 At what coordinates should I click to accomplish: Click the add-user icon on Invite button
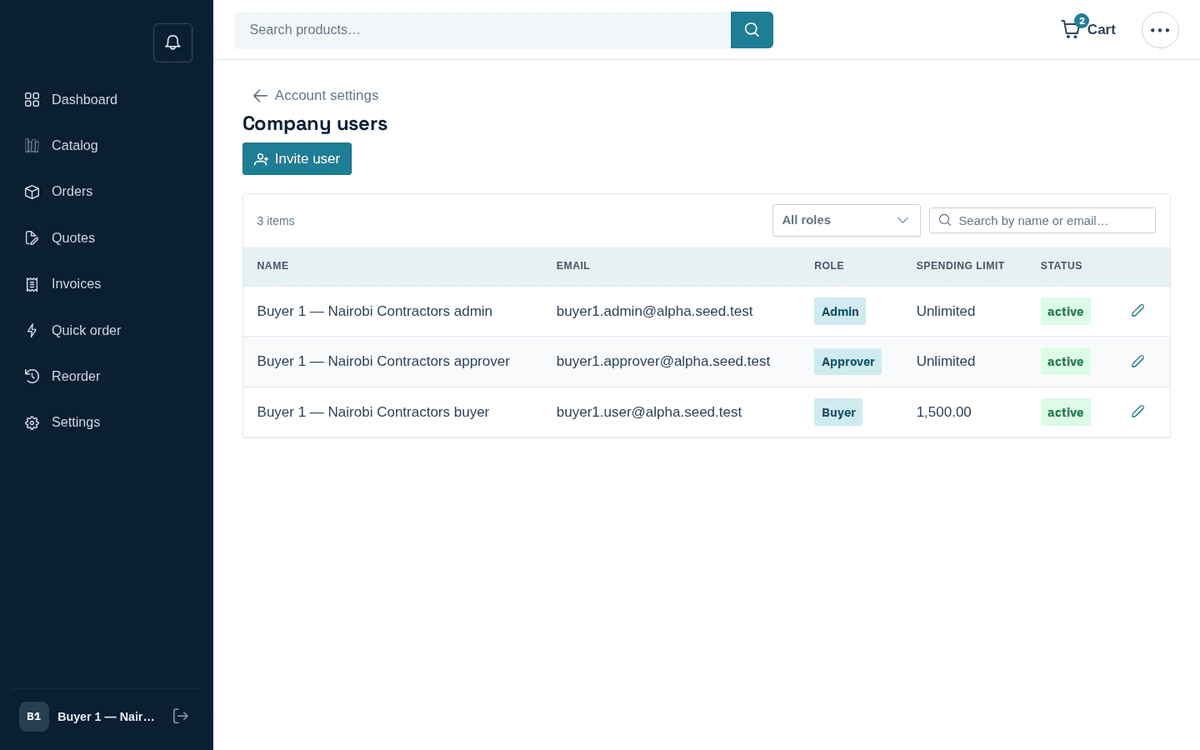pos(261,159)
